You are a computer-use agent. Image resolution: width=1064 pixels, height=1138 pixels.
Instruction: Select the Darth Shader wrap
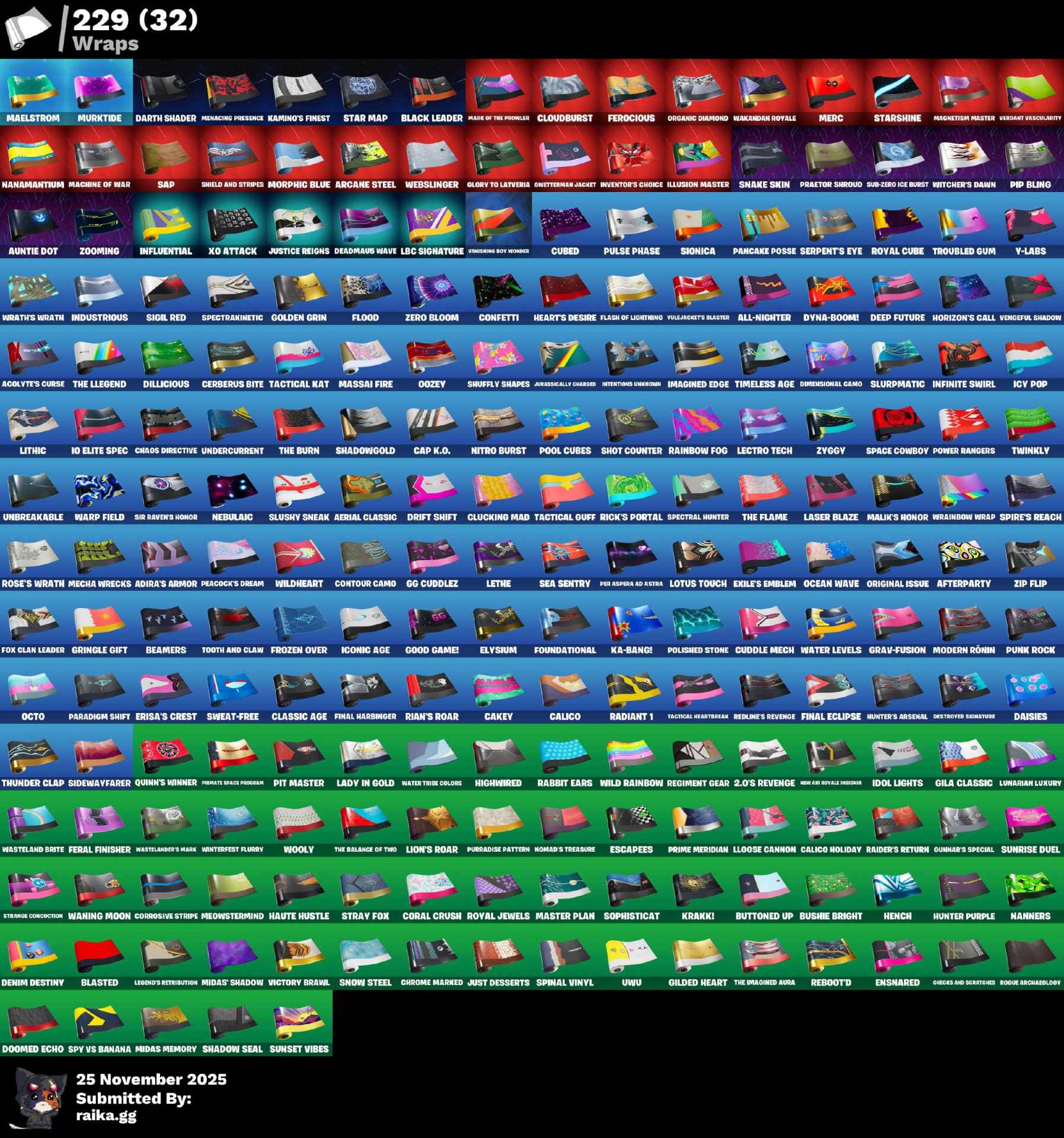pos(166,92)
